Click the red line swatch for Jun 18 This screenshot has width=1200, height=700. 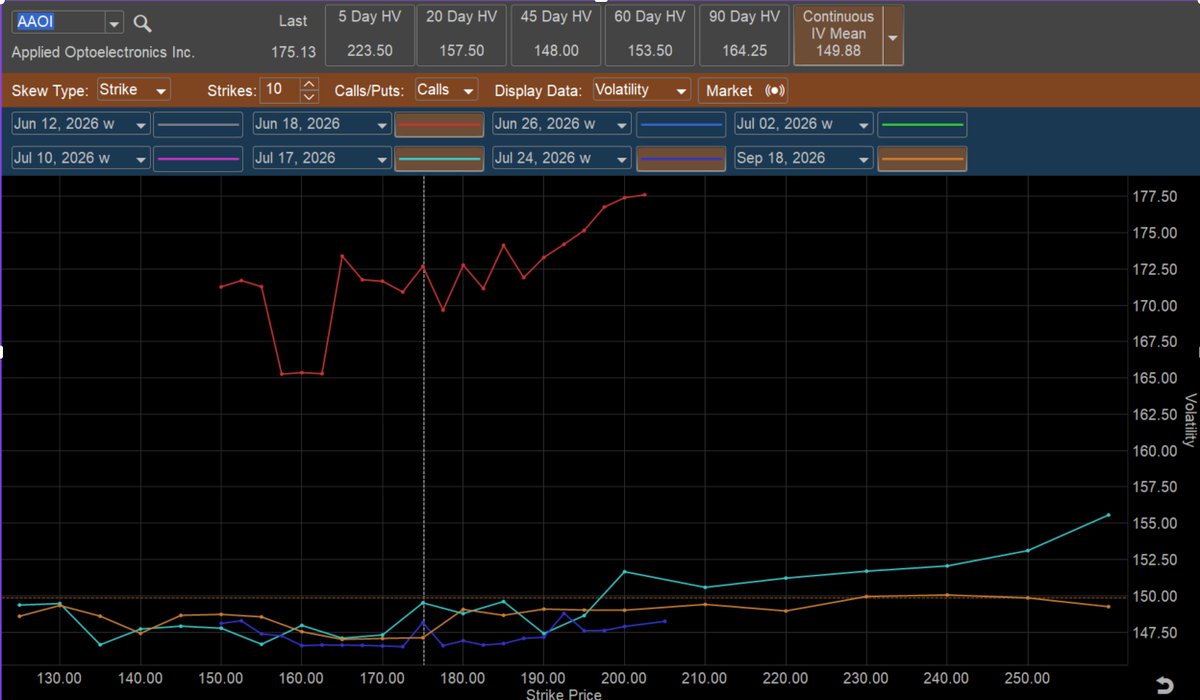click(440, 124)
